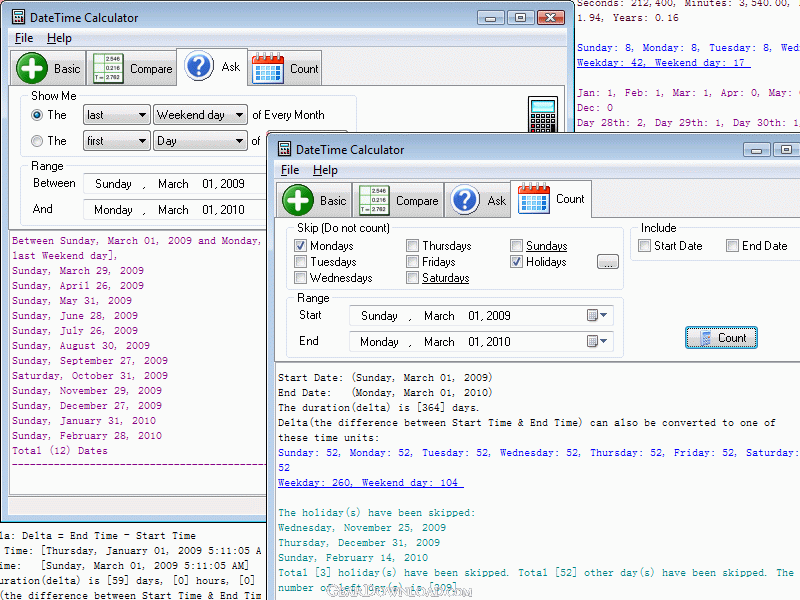This screenshot has height=600, width=800.
Task: Uncheck the Mondays skip checkbox
Action: coord(301,246)
